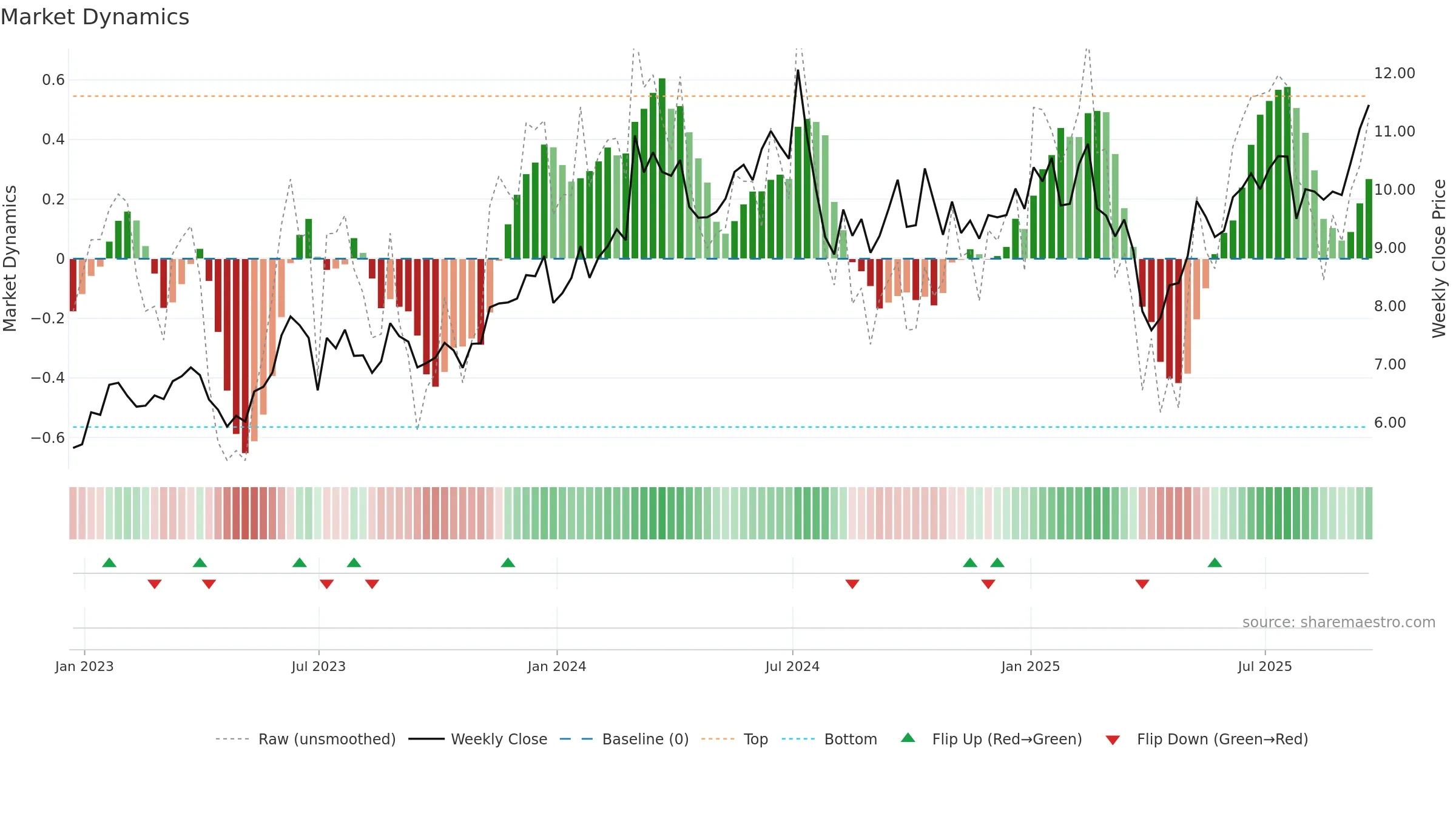
Task: Click the Weekly Close price spike in July 2024
Action: coord(798,70)
